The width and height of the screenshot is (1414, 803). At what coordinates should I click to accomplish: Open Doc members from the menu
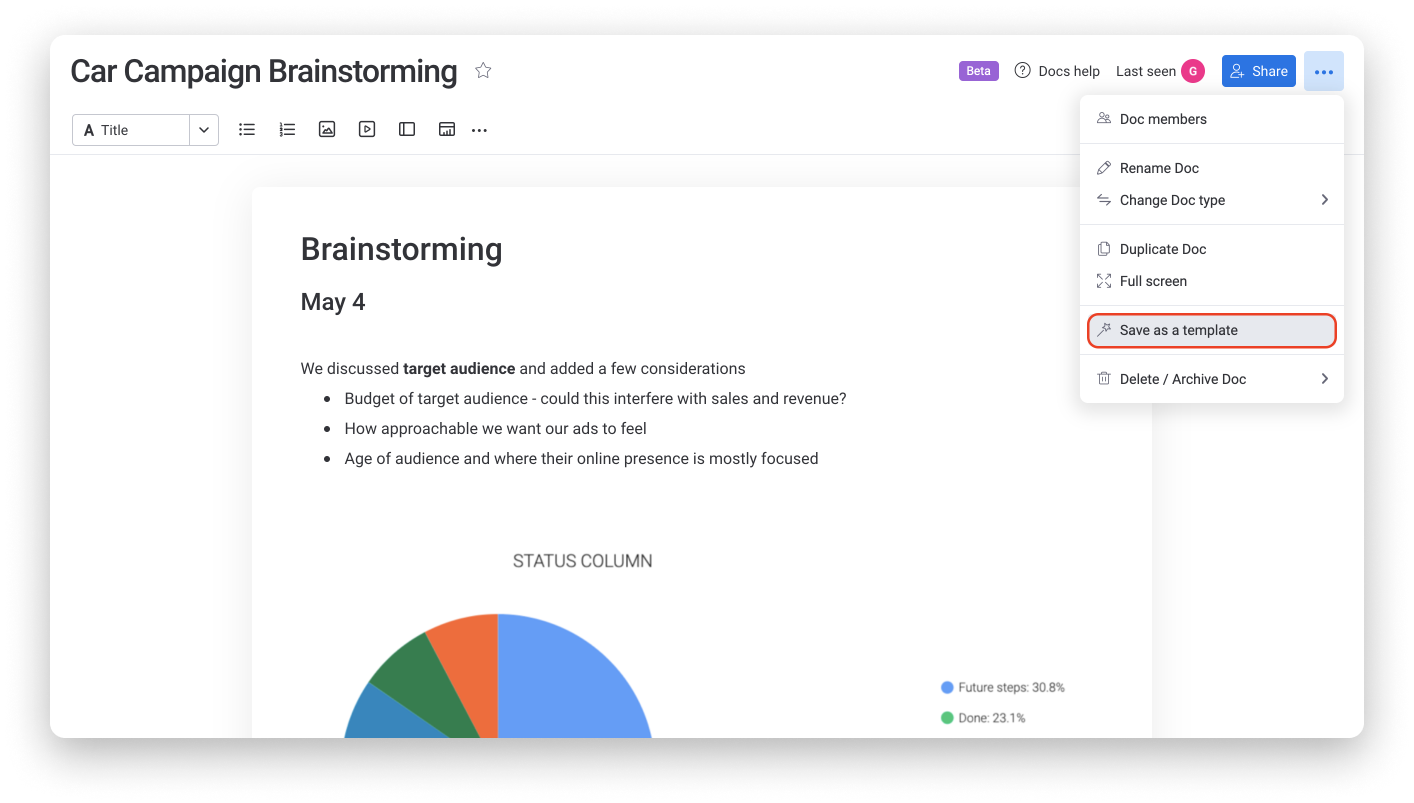[x=1212, y=119]
